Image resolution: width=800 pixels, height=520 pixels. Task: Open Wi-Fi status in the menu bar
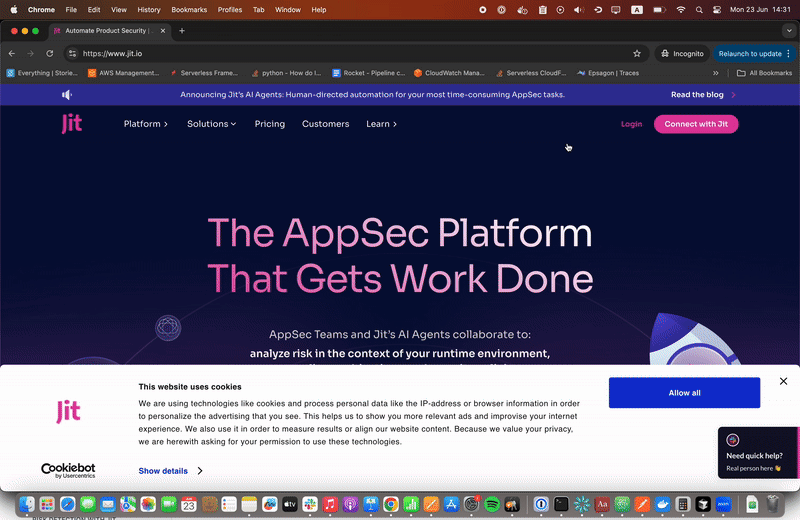pyautogui.click(x=681, y=10)
